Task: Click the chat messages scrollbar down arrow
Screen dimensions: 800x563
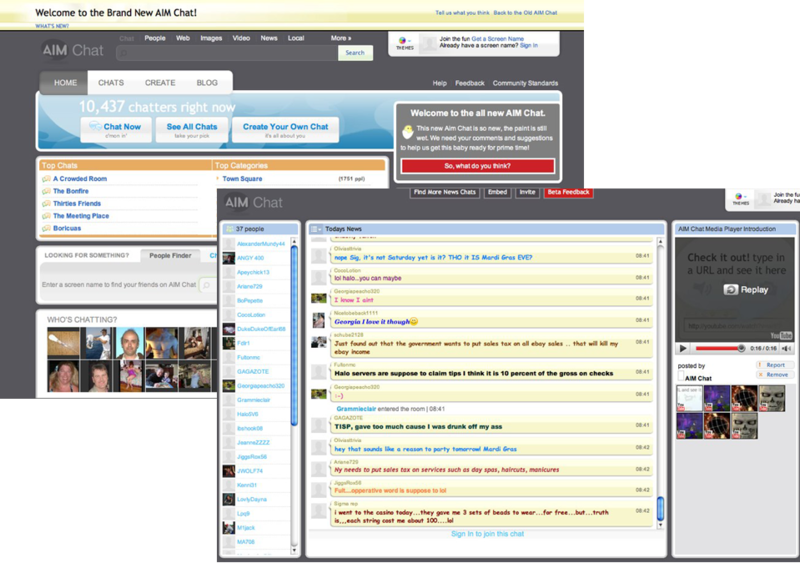Action: pos(660,525)
